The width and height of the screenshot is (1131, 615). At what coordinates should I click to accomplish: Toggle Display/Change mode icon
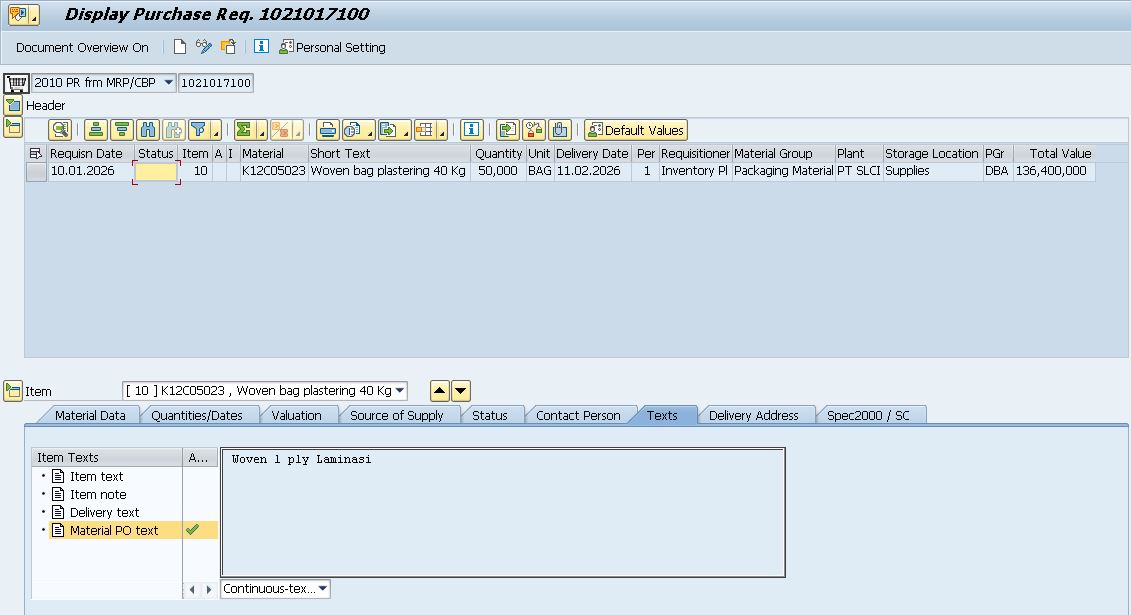point(204,47)
